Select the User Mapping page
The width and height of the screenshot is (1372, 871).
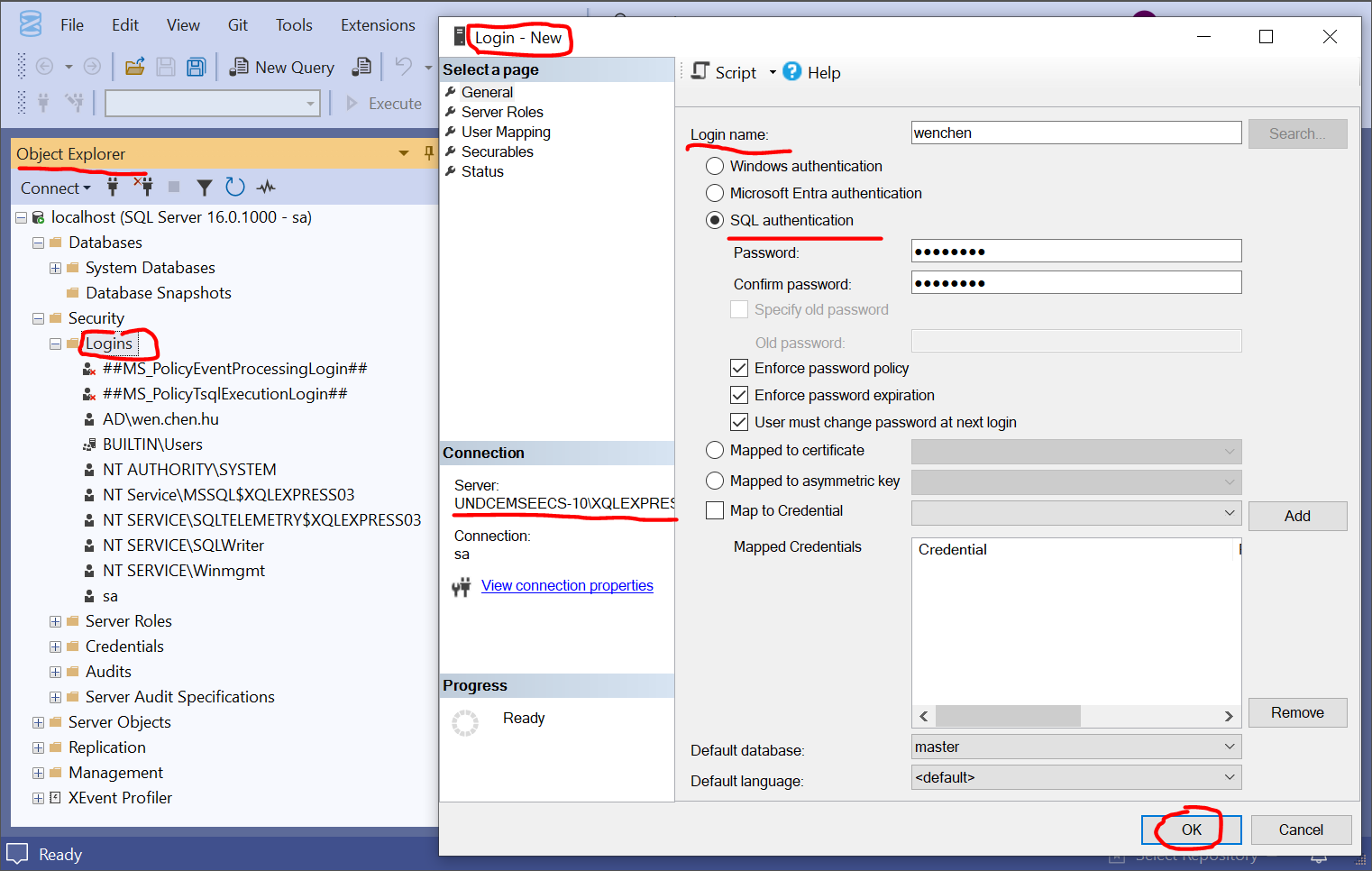pos(506,132)
